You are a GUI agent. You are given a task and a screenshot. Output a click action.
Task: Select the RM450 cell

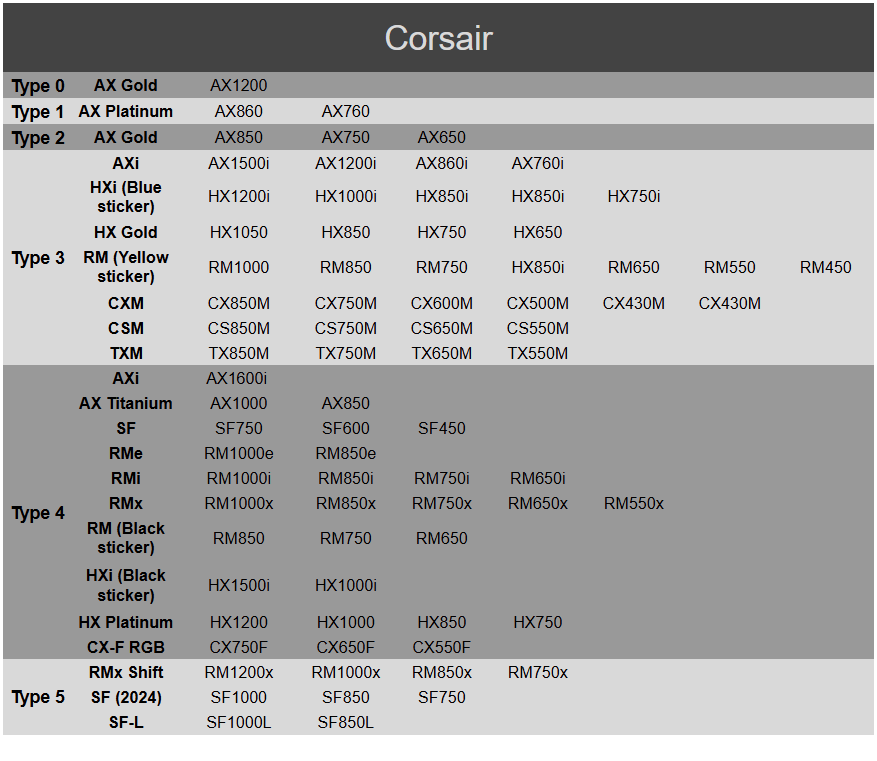pyautogui.click(x=825, y=267)
